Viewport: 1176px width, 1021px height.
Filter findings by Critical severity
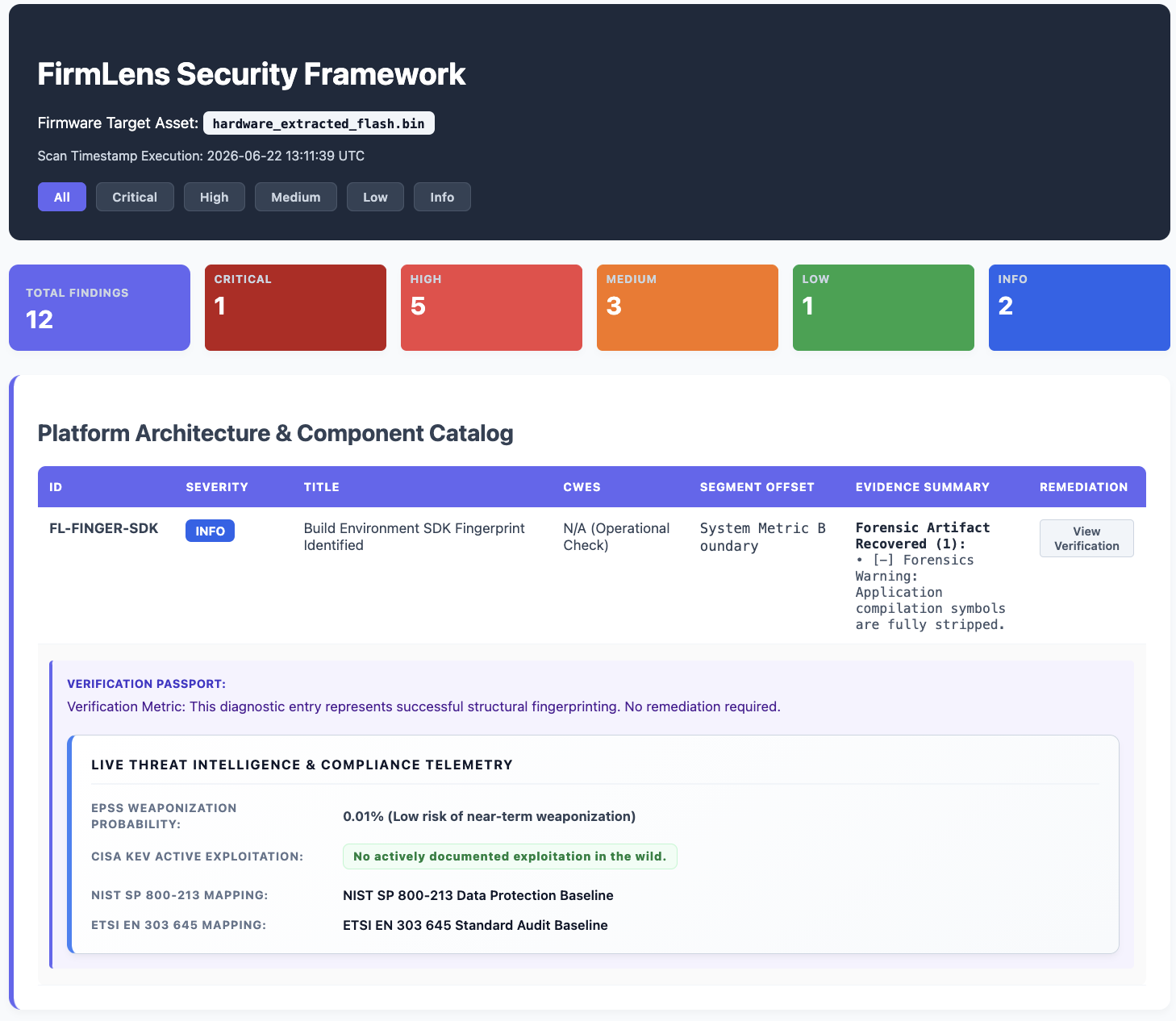coord(135,197)
